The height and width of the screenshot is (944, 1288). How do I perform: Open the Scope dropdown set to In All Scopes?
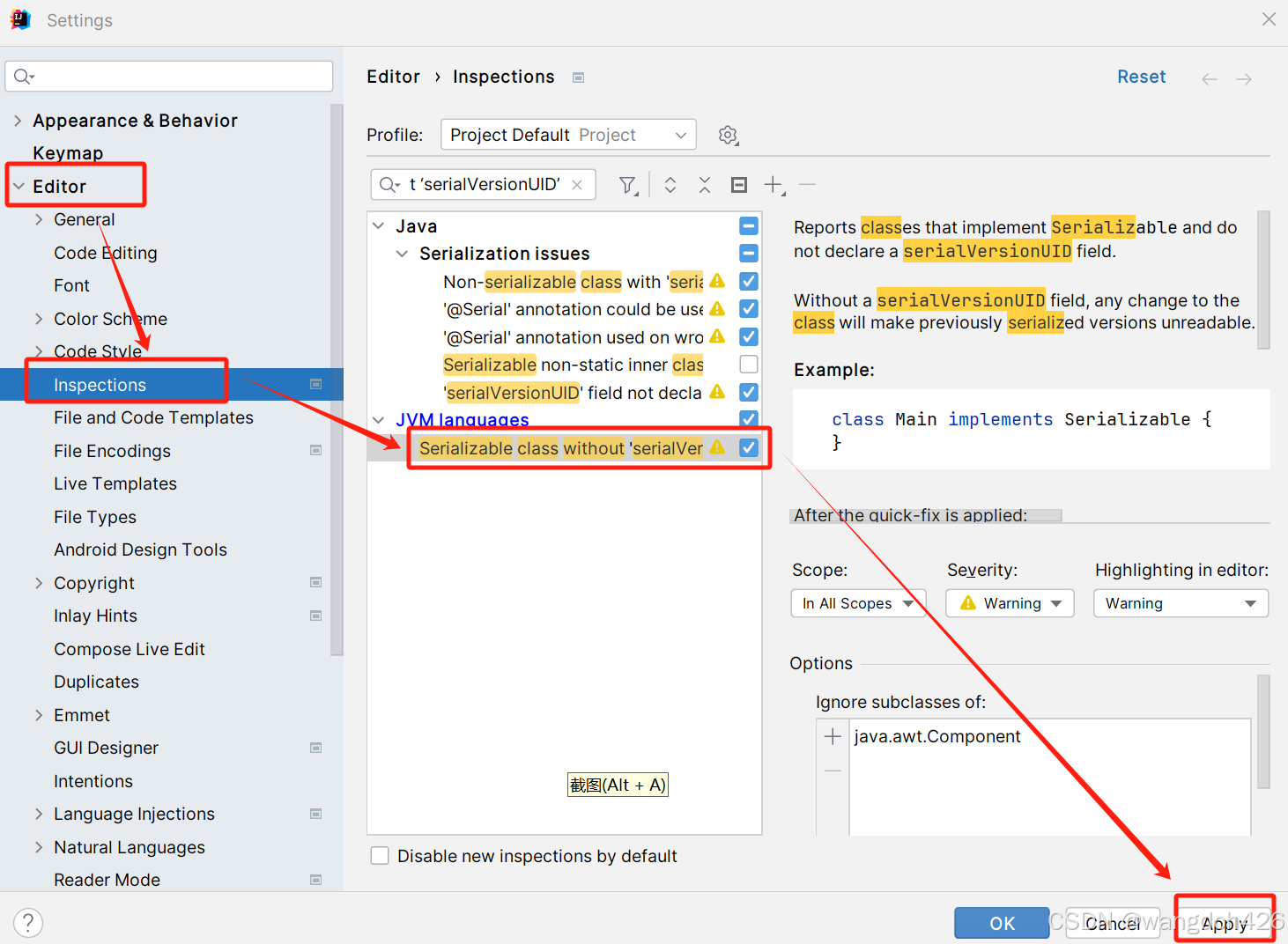click(x=856, y=603)
